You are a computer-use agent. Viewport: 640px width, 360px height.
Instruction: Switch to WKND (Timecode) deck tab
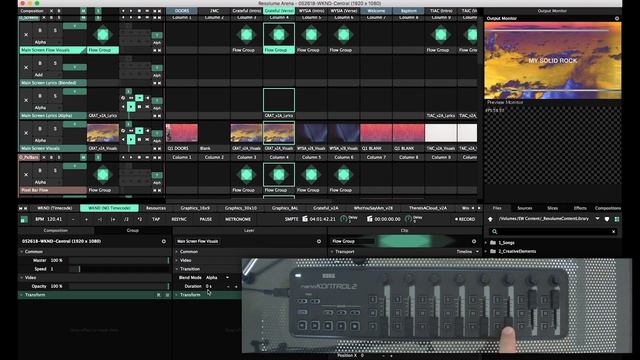pyautogui.click(x=54, y=208)
